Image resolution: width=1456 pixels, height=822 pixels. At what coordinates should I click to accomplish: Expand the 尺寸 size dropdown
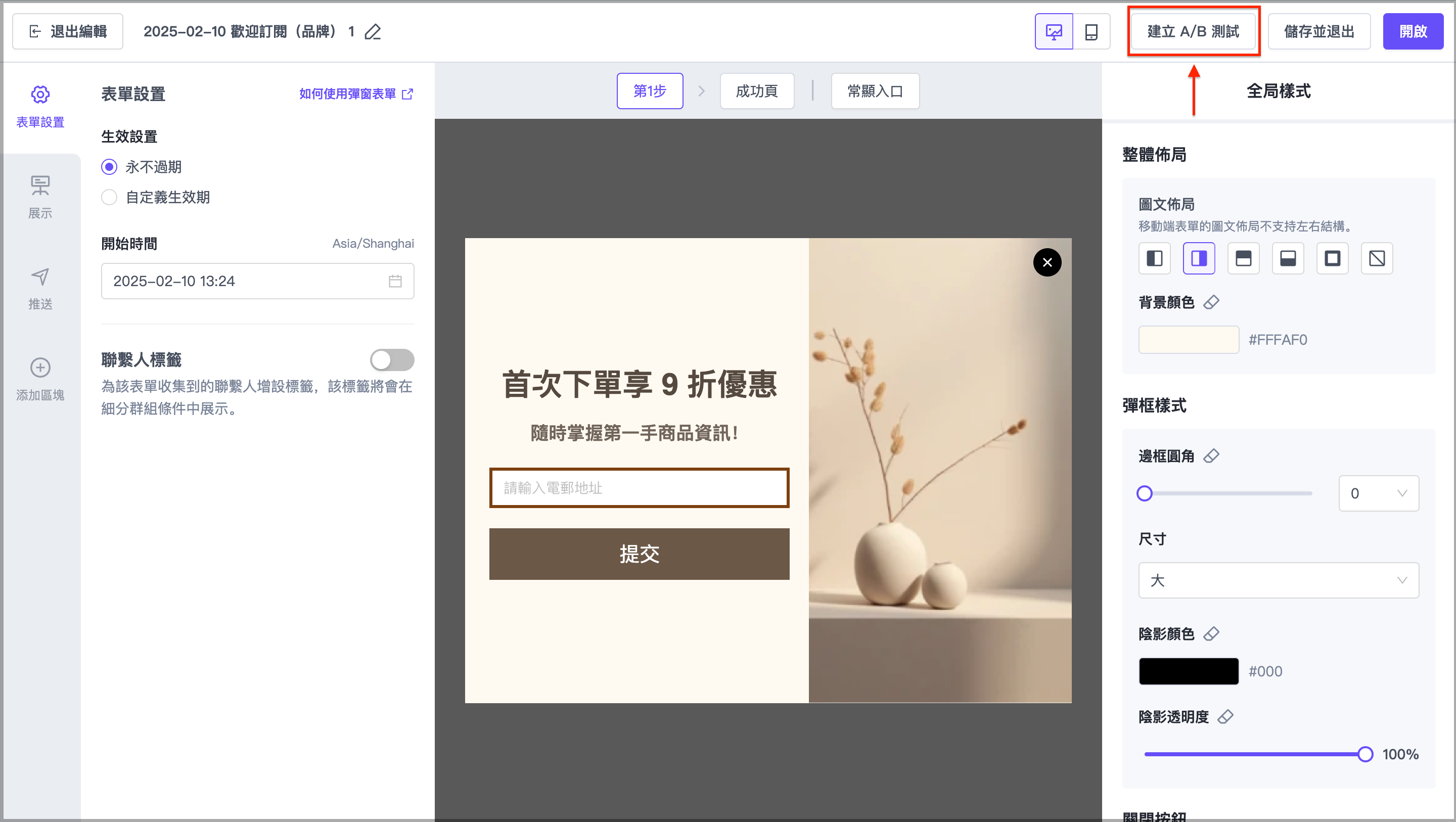[x=1278, y=580]
